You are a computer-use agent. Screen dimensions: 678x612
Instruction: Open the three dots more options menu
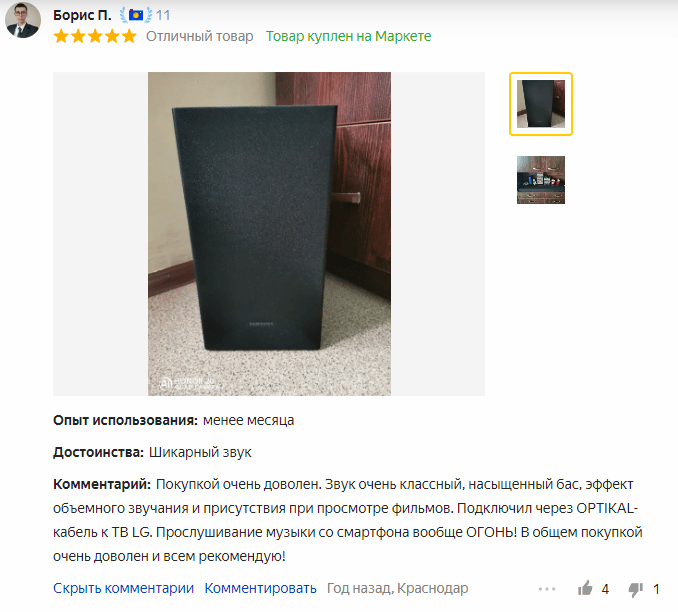pos(547,589)
